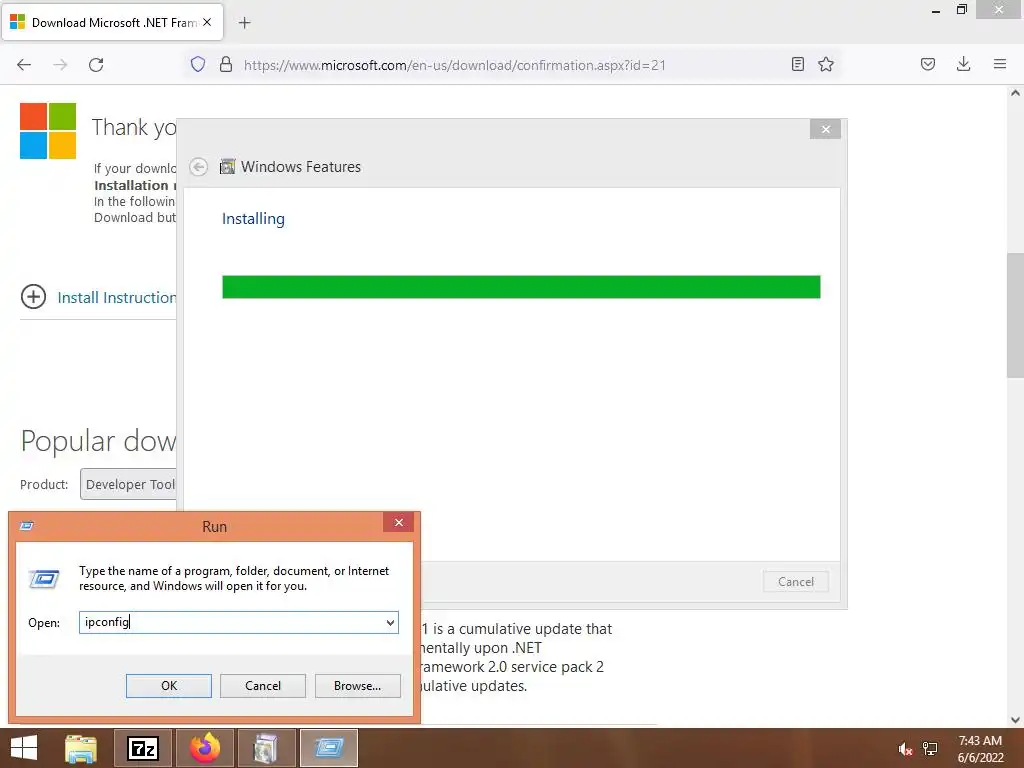The image size is (1024, 768).
Task: Toggle reader view icon in address bar
Action: [x=797, y=64]
